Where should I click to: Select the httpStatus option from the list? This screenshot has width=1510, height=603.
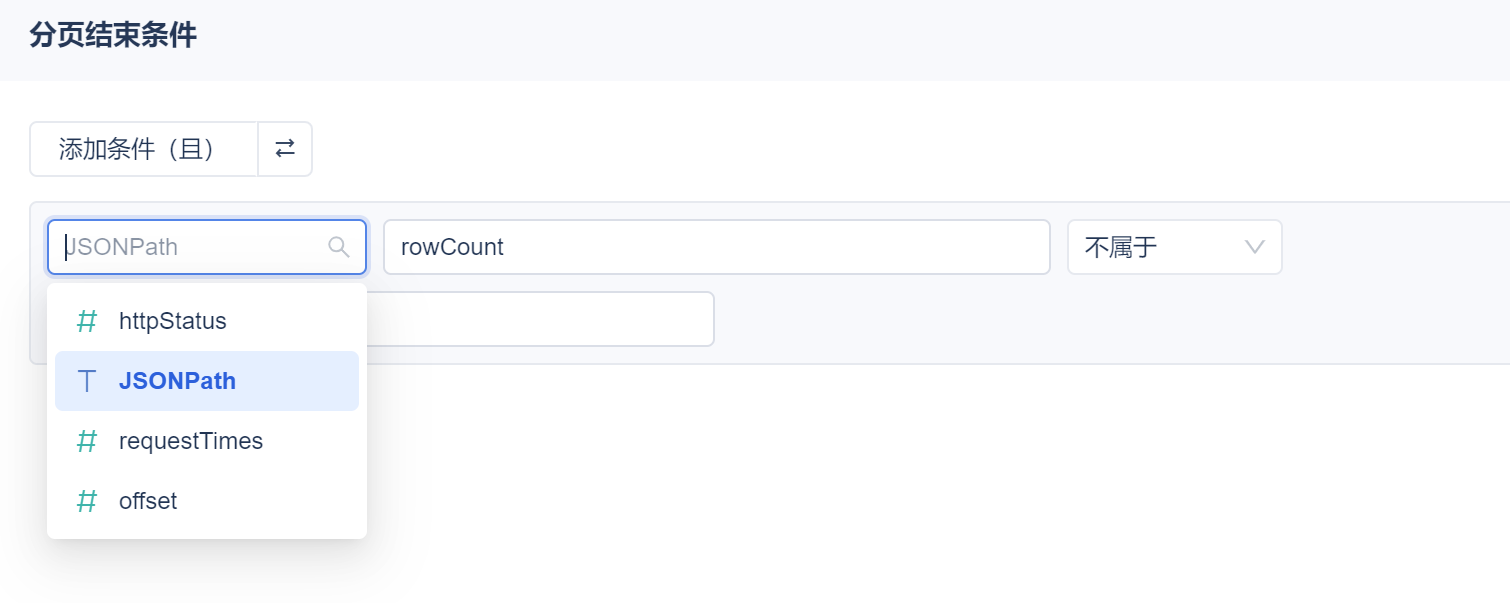click(173, 321)
